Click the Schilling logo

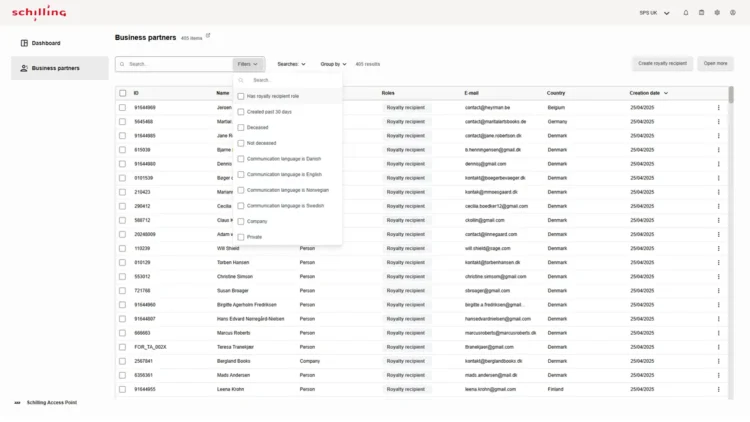(x=39, y=13)
